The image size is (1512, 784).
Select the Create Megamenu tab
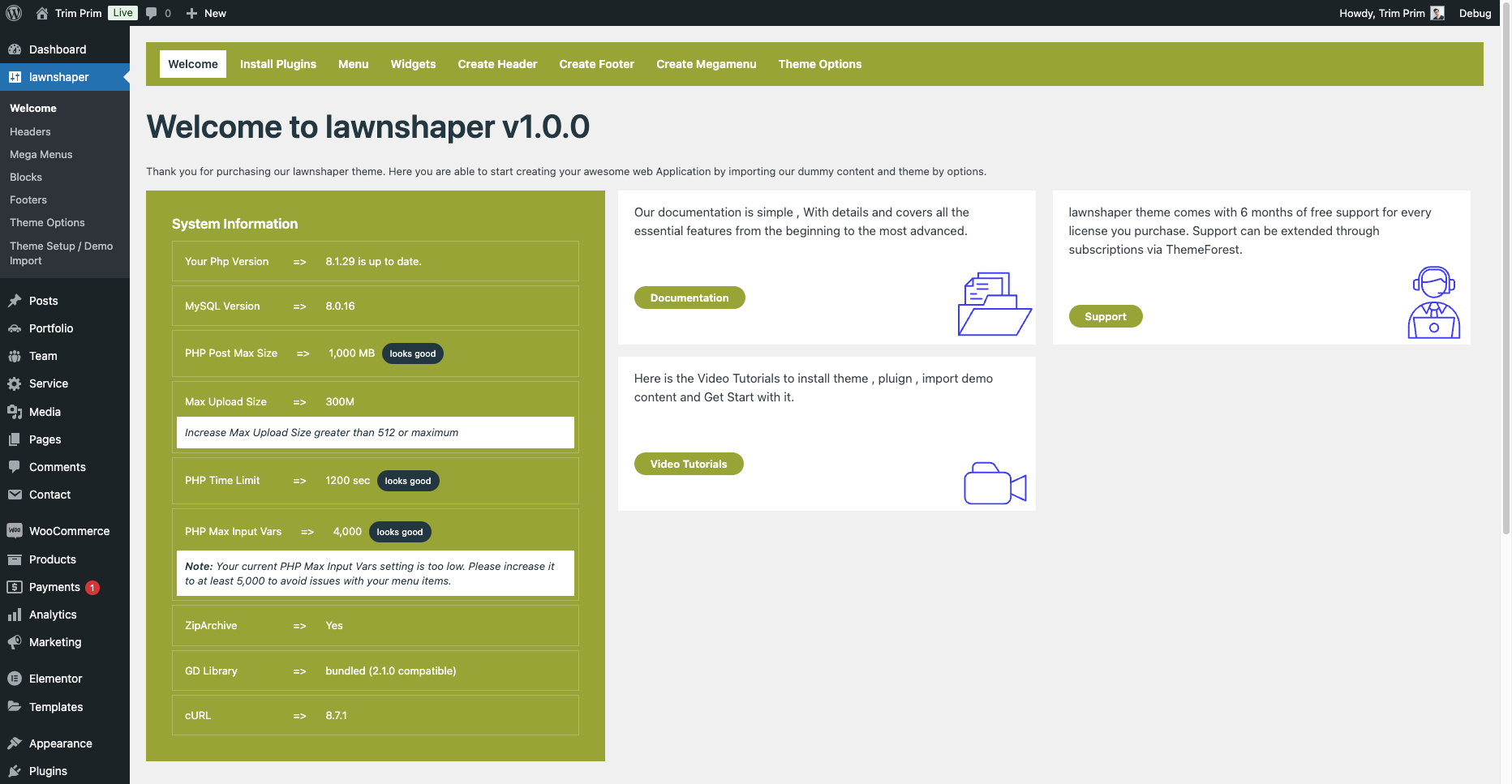706,64
